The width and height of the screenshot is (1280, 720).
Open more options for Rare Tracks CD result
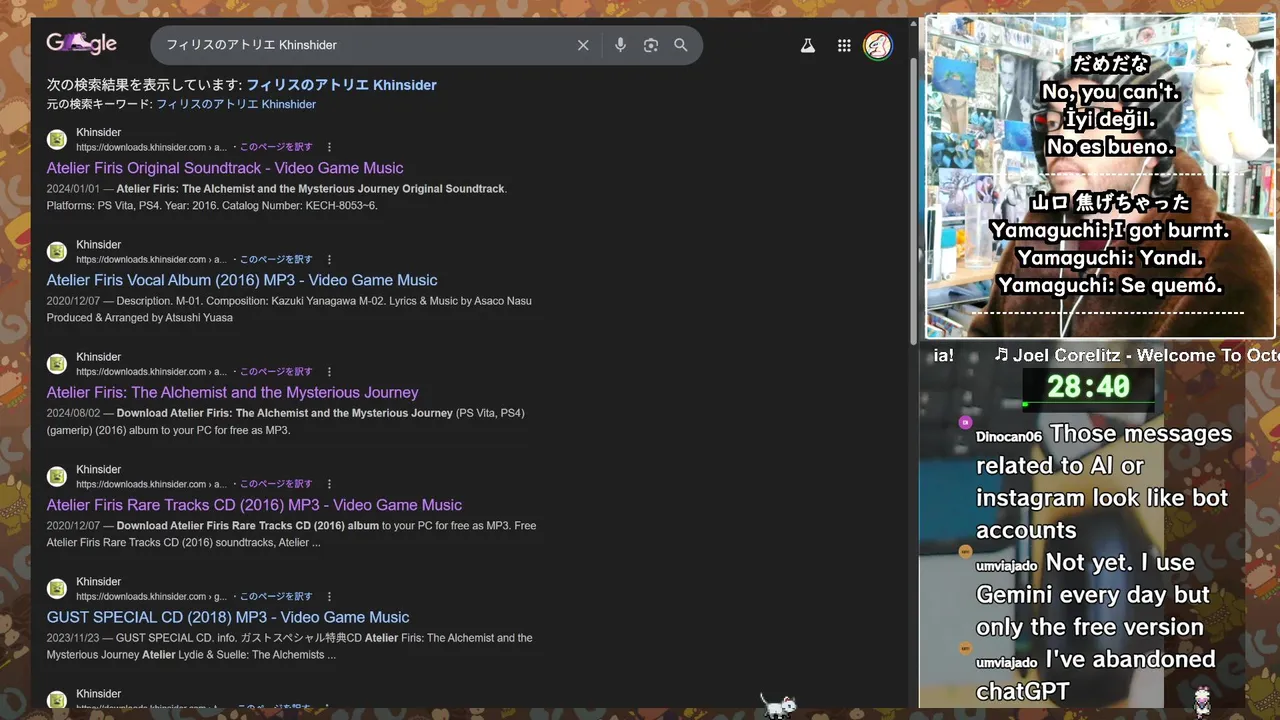click(329, 484)
